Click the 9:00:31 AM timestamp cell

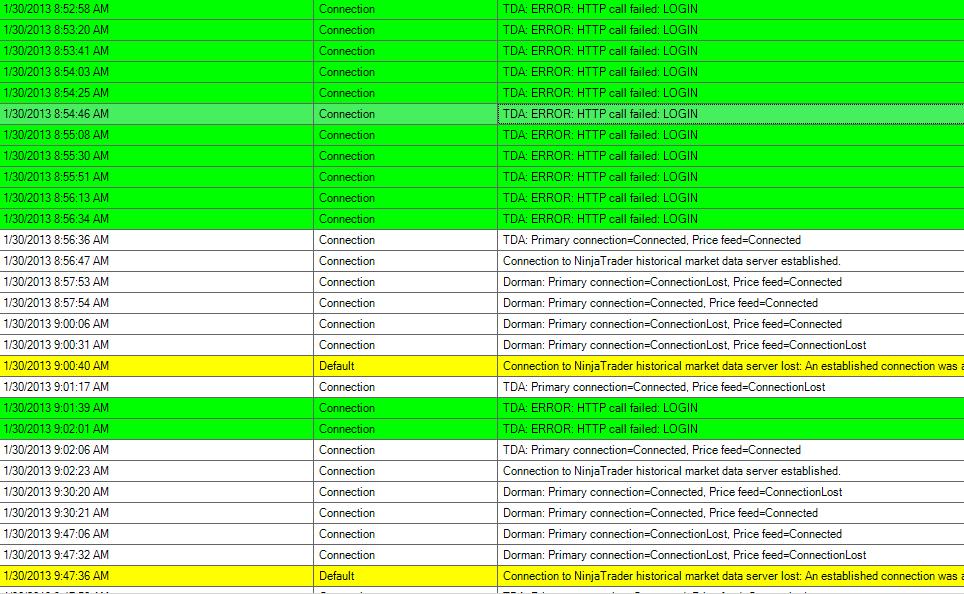point(156,344)
